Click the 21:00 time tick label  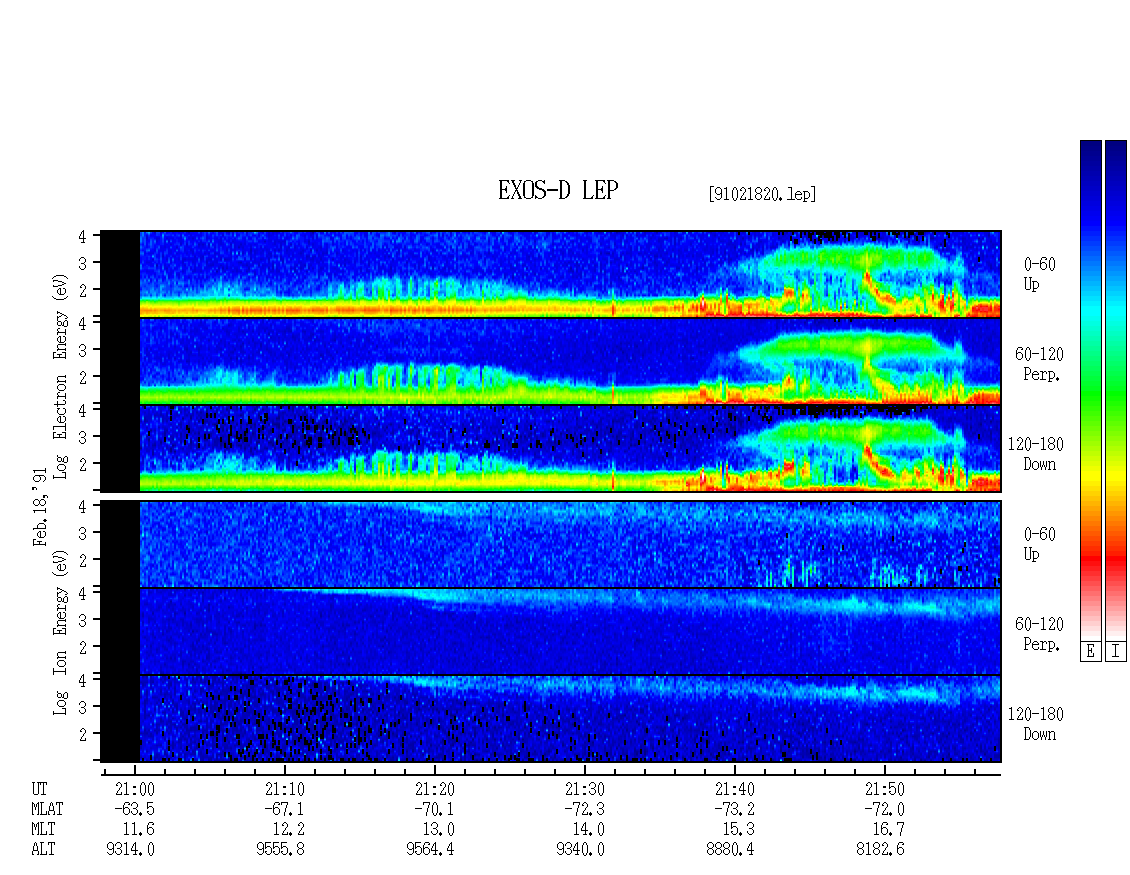pos(135,789)
